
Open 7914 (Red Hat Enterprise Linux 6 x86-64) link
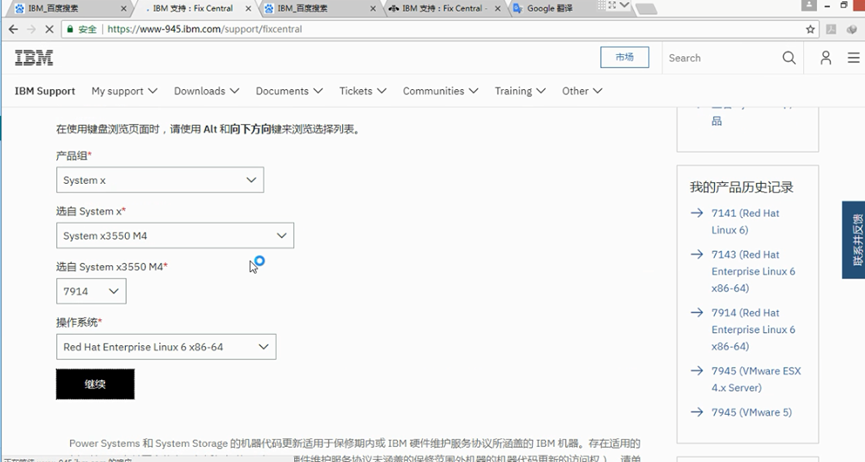click(x=753, y=330)
